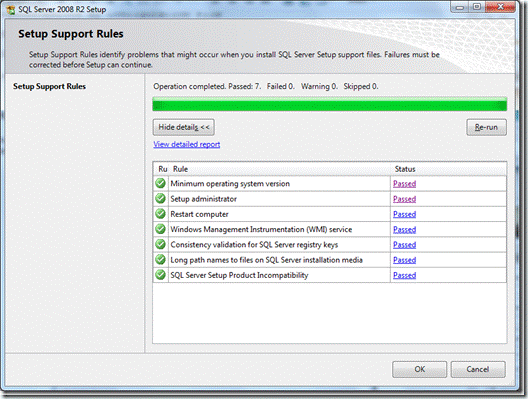Click the green completed progress bar
Screen dimensions: 528x399
[x=330, y=104]
